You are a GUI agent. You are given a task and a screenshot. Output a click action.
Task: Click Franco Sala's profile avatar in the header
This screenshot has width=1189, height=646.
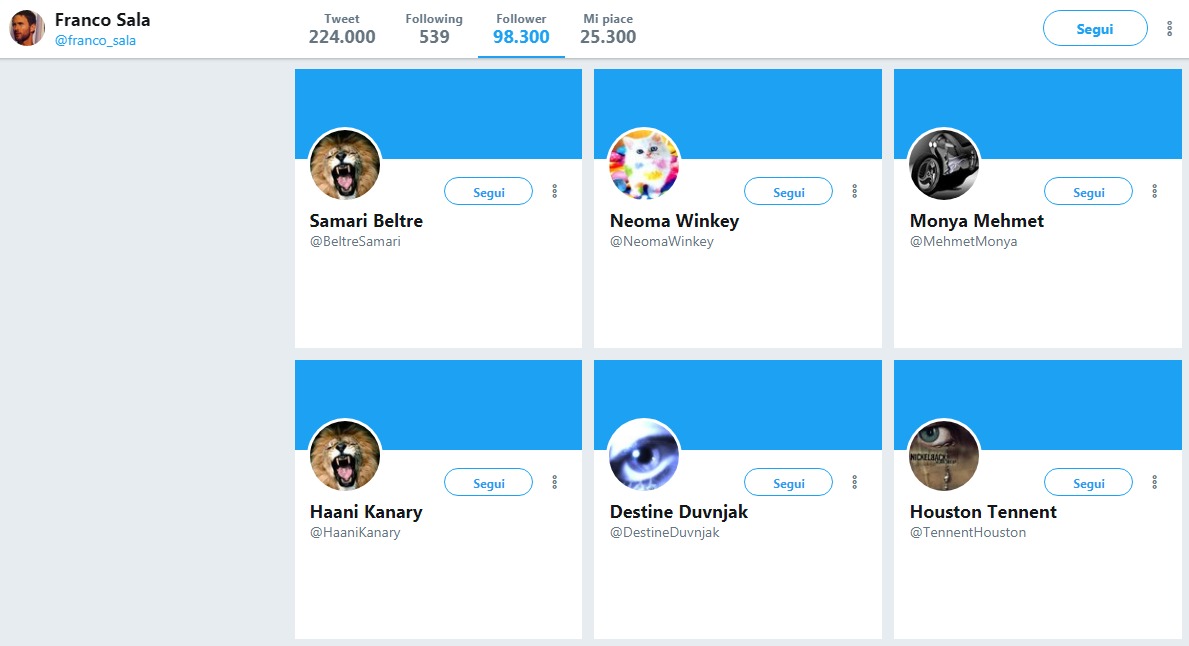pos(27,28)
